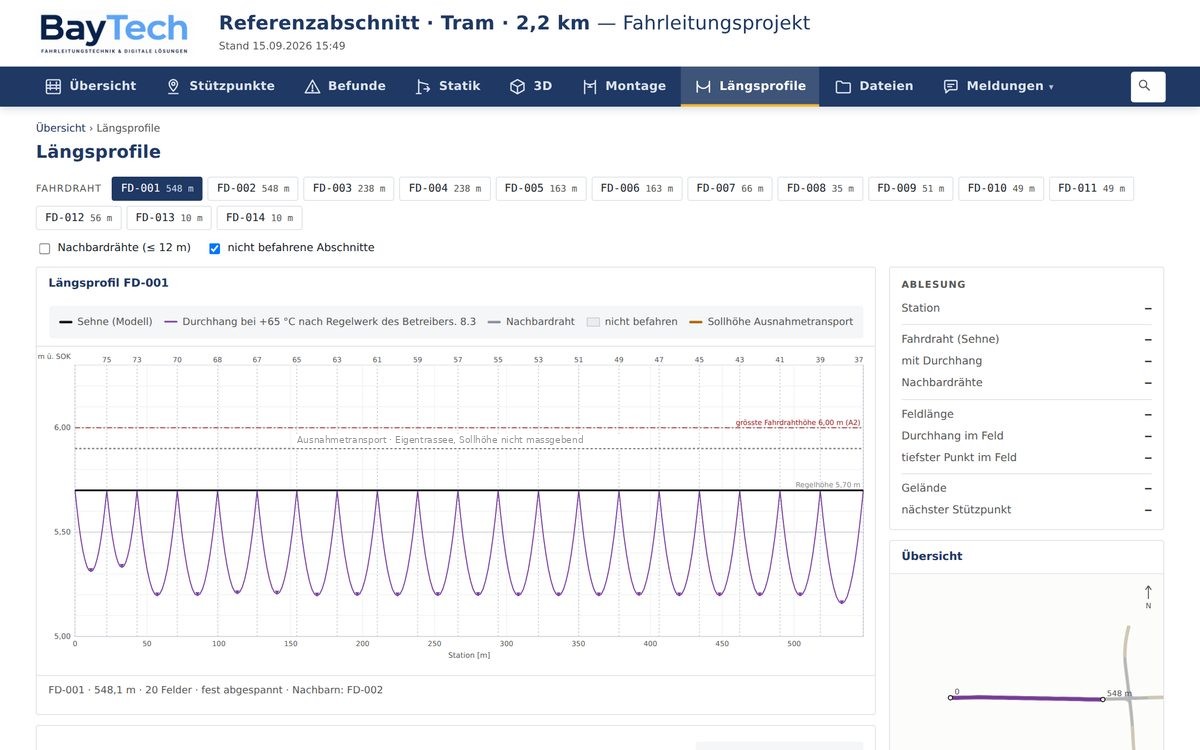Click 'Stand 15.09.2026 15:49' timestamp
The image size is (1200, 750).
282,46
